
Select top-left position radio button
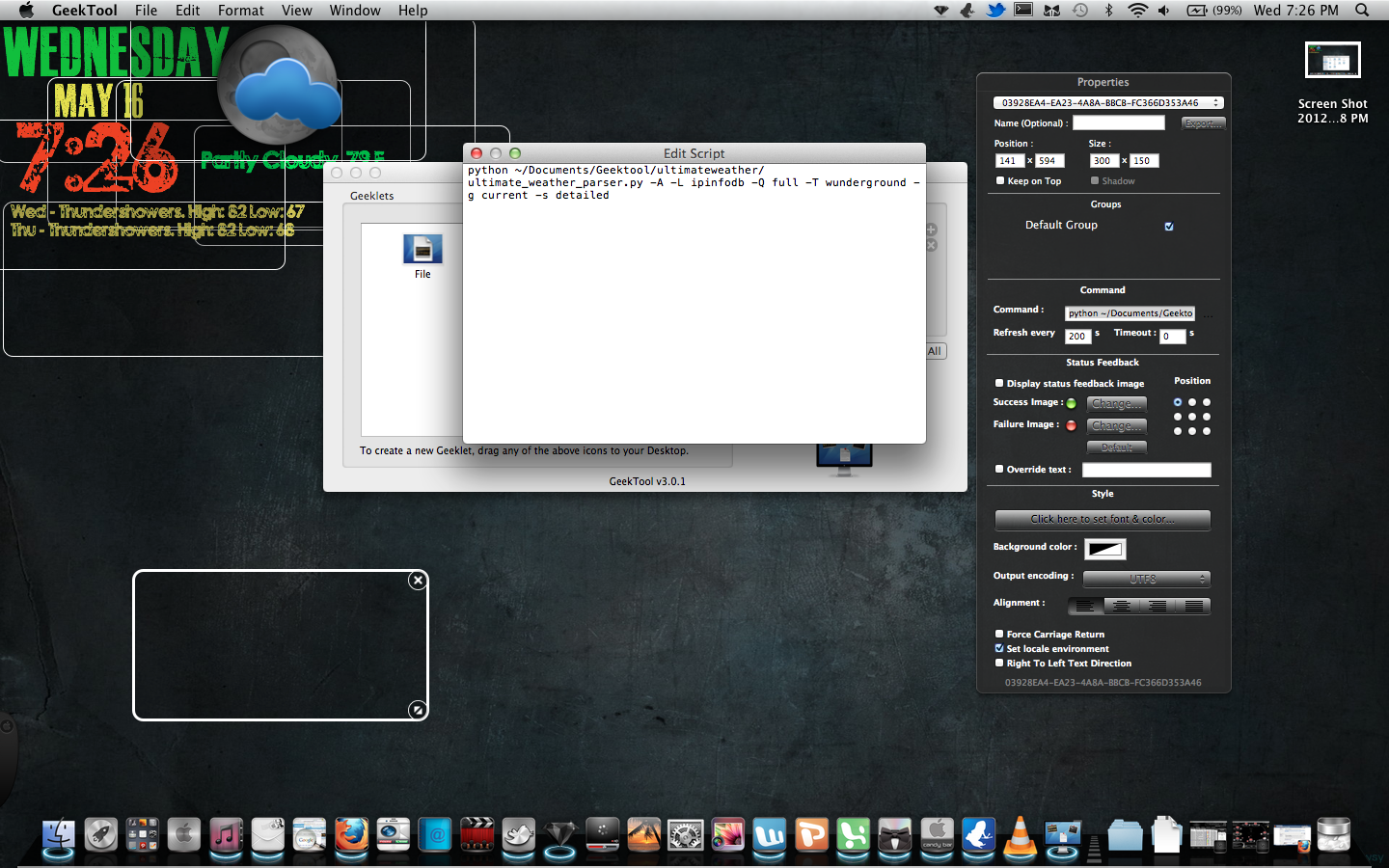[x=1178, y=402]
